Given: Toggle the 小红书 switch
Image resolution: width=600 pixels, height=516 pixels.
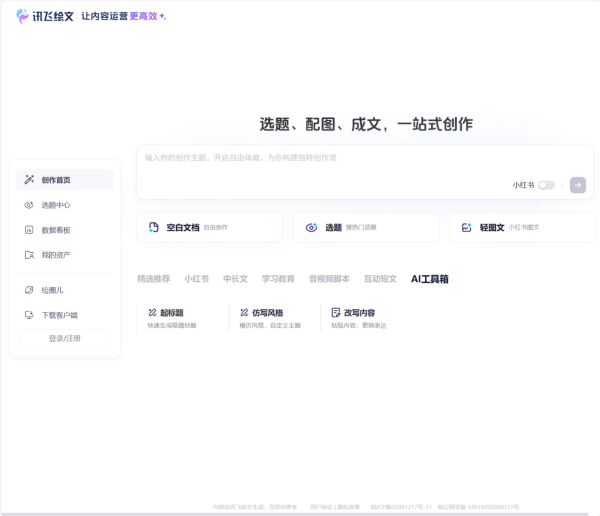Looking at the screenshot, I should (546, 185).
